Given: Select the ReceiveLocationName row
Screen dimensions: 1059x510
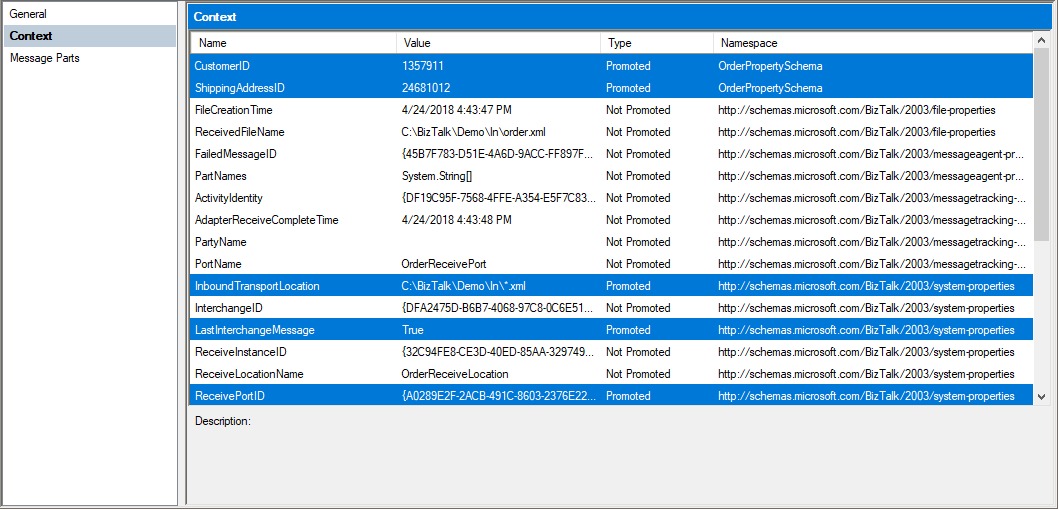Looking at the screenshot, I should (x=611, y=374).
